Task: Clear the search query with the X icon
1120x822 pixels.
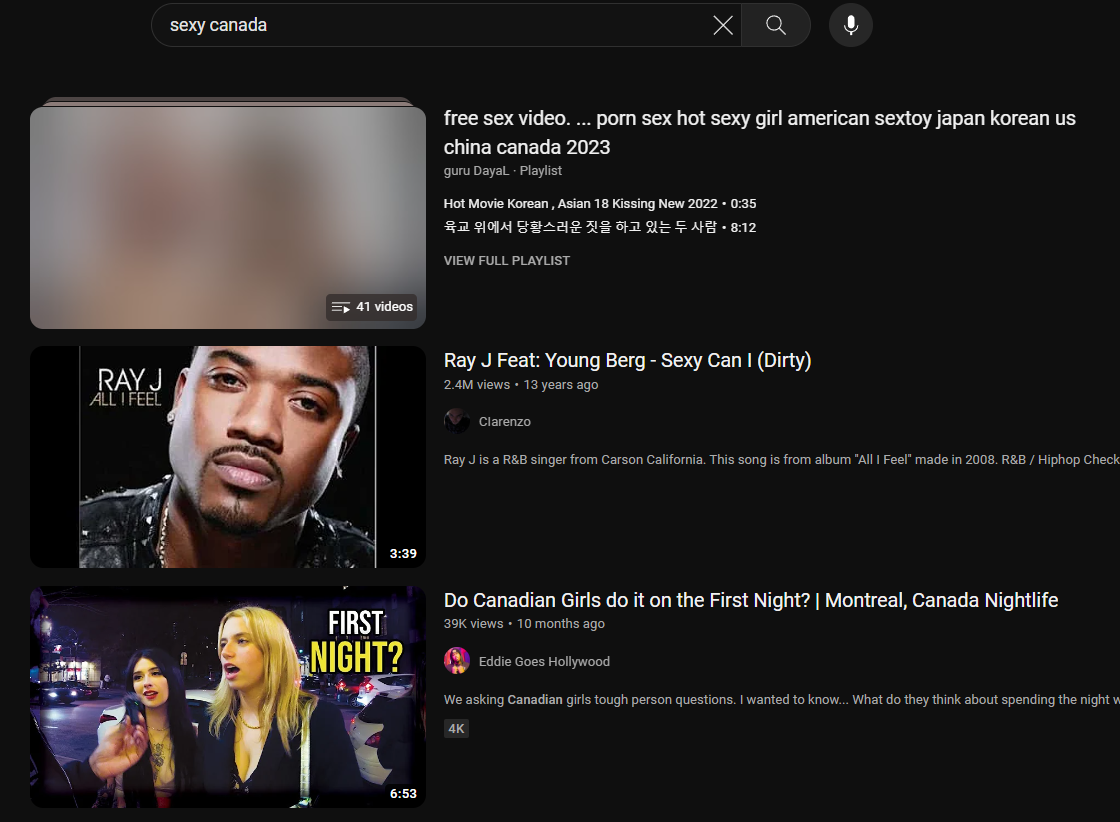Action: click(x=723, y=26)
